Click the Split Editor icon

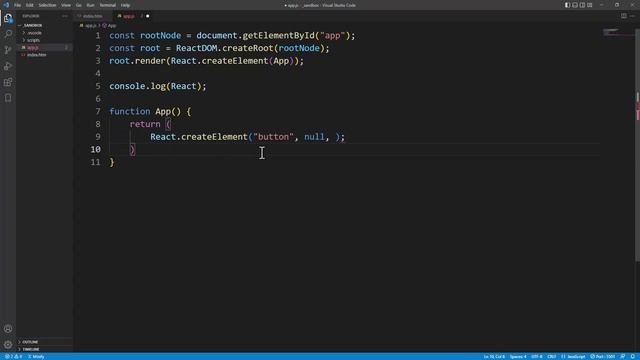click(x=624, y=16)
